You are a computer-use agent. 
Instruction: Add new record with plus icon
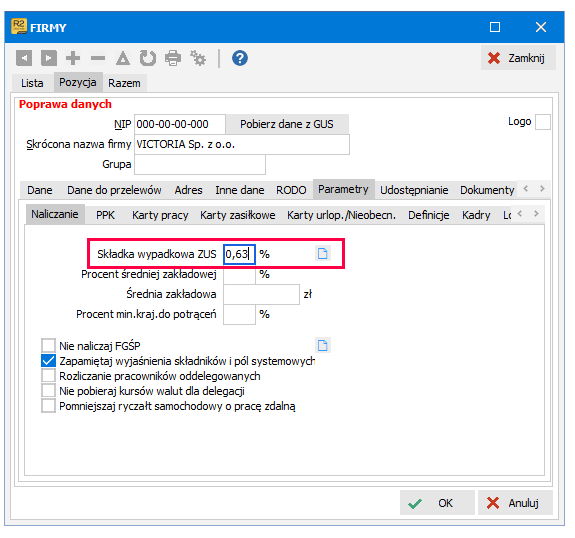coord(73,58)
